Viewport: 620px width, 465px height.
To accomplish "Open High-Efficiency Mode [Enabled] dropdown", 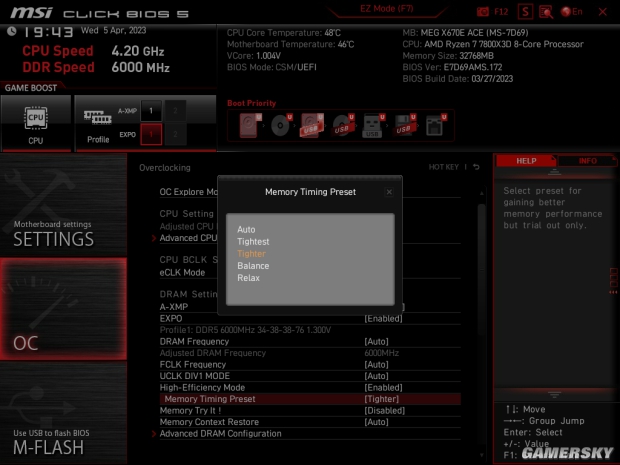I will pos(383,388).
